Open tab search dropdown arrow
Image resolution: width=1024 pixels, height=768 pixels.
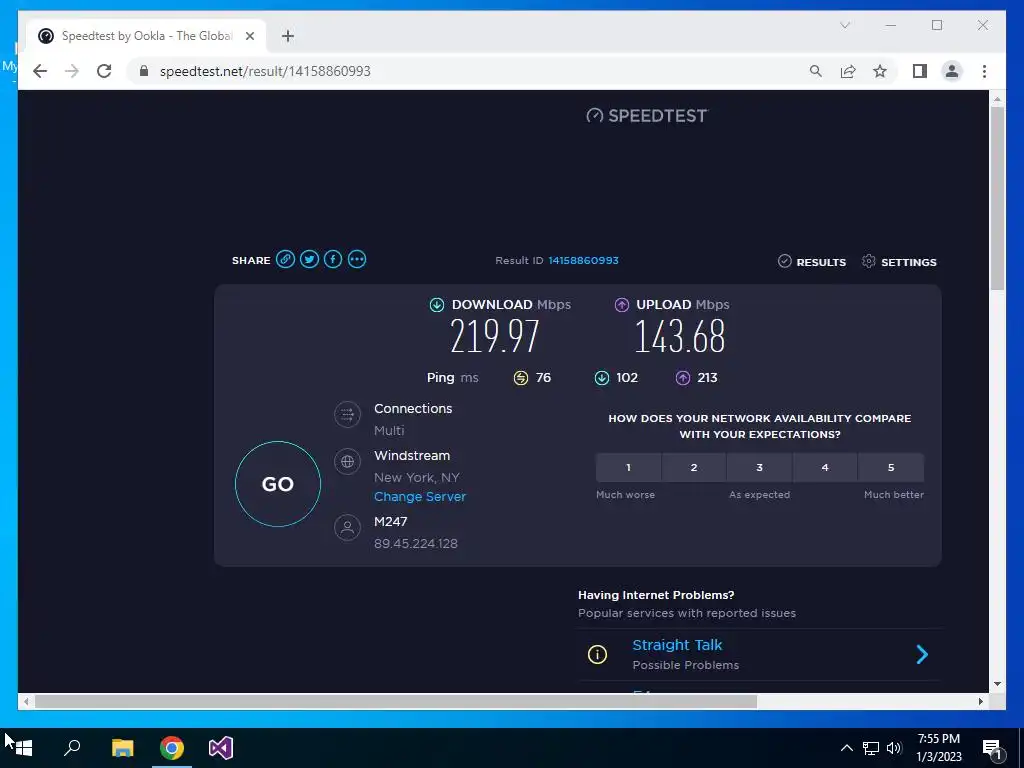844,25
